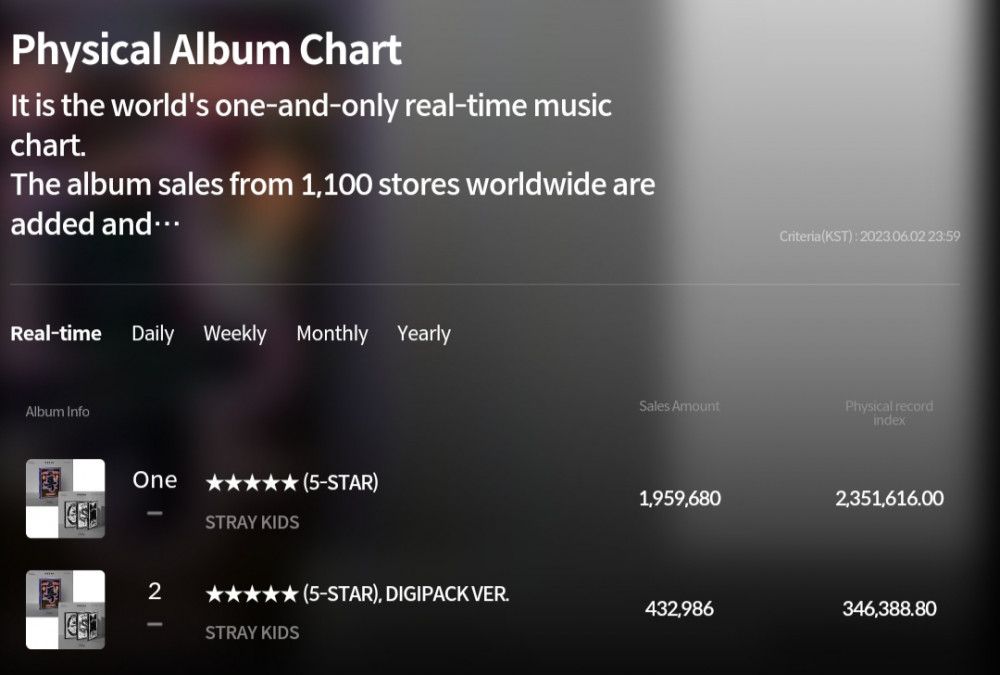Open the DIGIPACK VER. album cover thumbnail
1000x675 pixels.
point(65,610)
